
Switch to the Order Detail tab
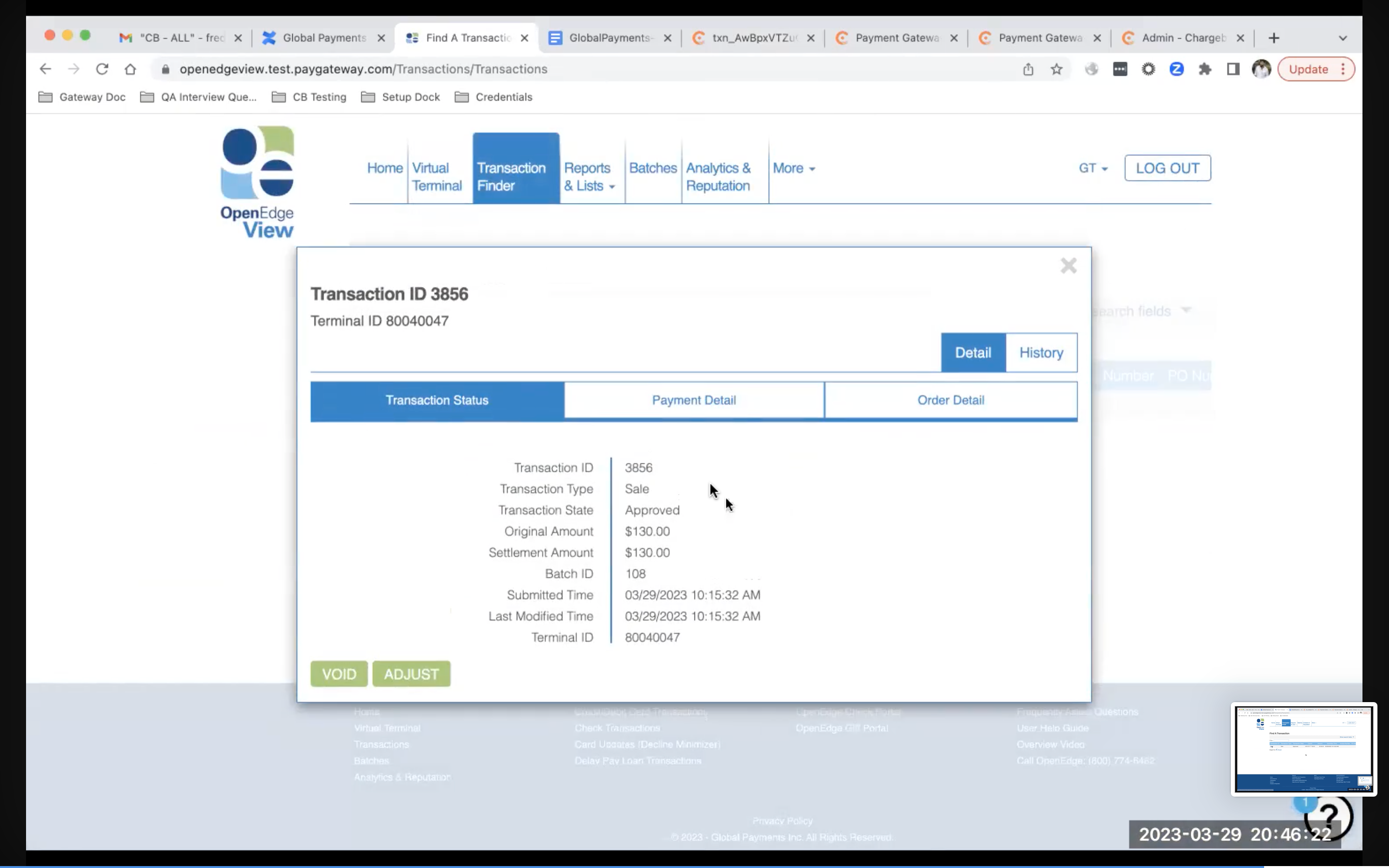[x=951, y=400]
